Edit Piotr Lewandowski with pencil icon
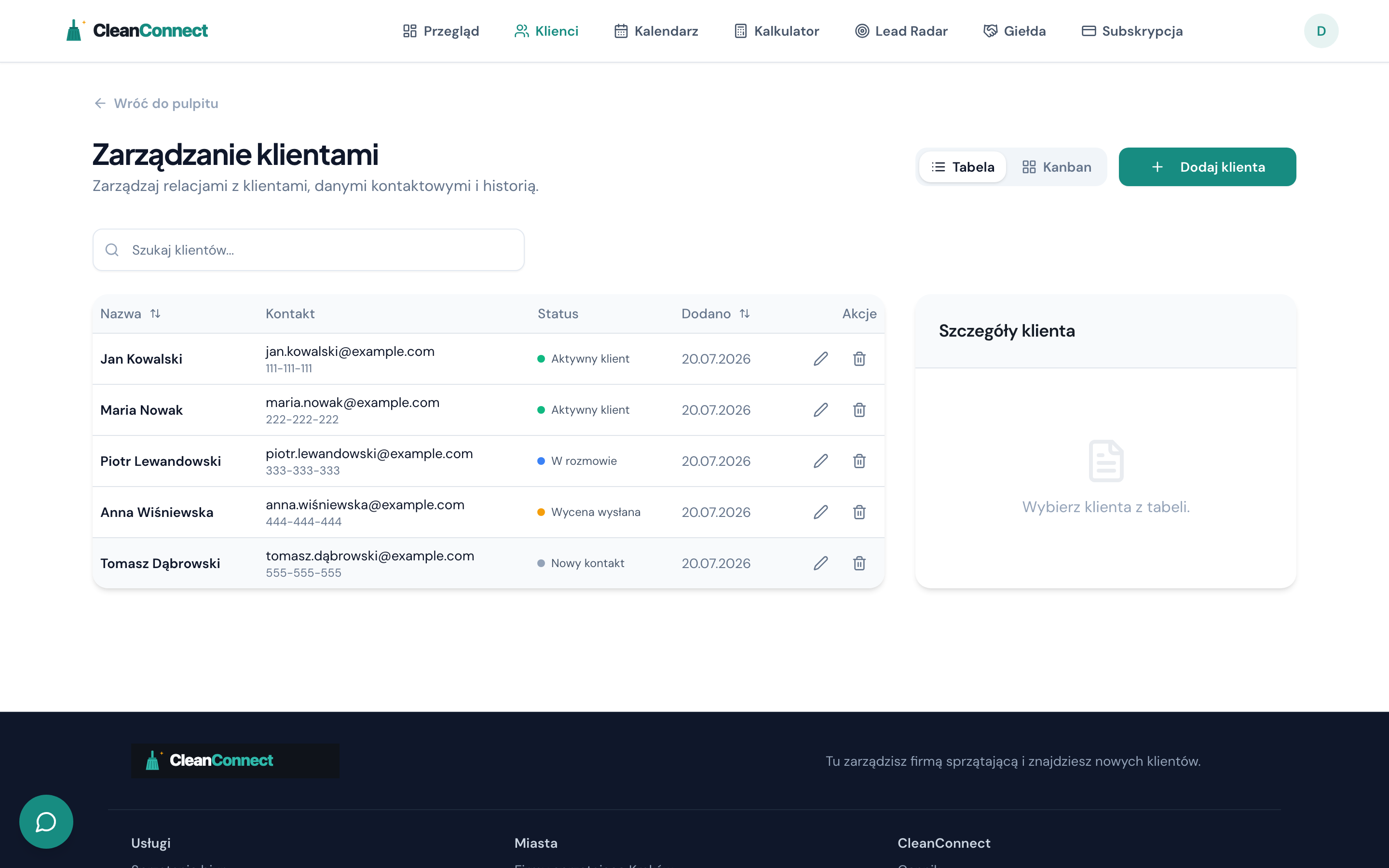The image size is (1389, 868). tap(821, 461)
